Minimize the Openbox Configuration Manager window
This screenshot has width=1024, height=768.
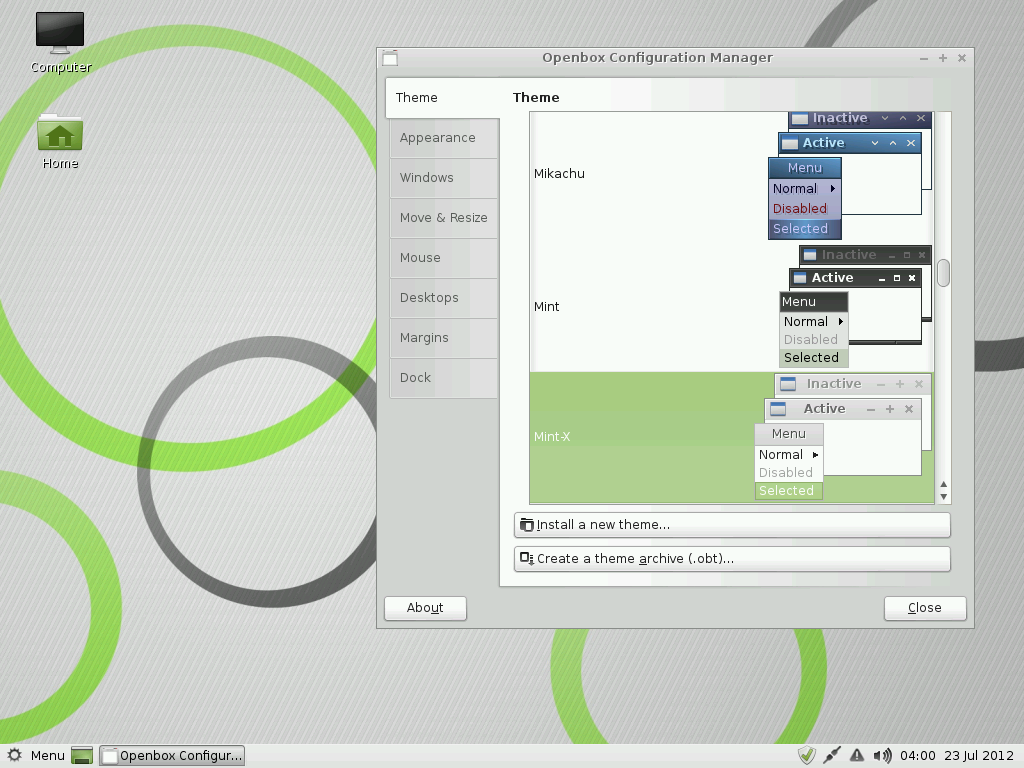click(923, 59)
